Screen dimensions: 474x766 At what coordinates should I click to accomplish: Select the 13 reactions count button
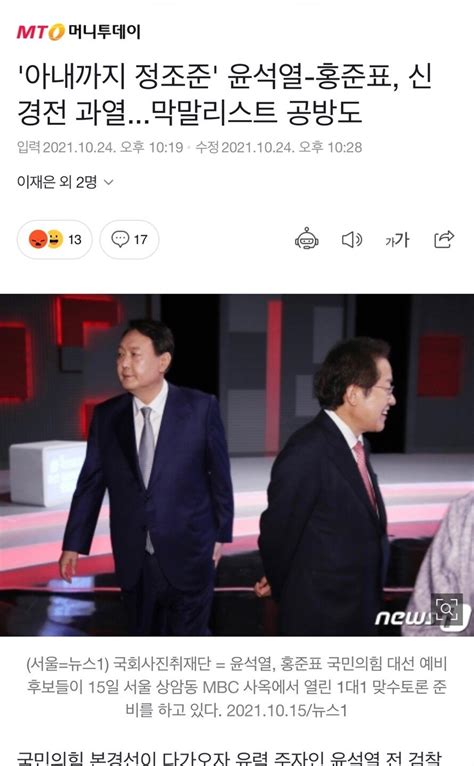click(55, 239)
